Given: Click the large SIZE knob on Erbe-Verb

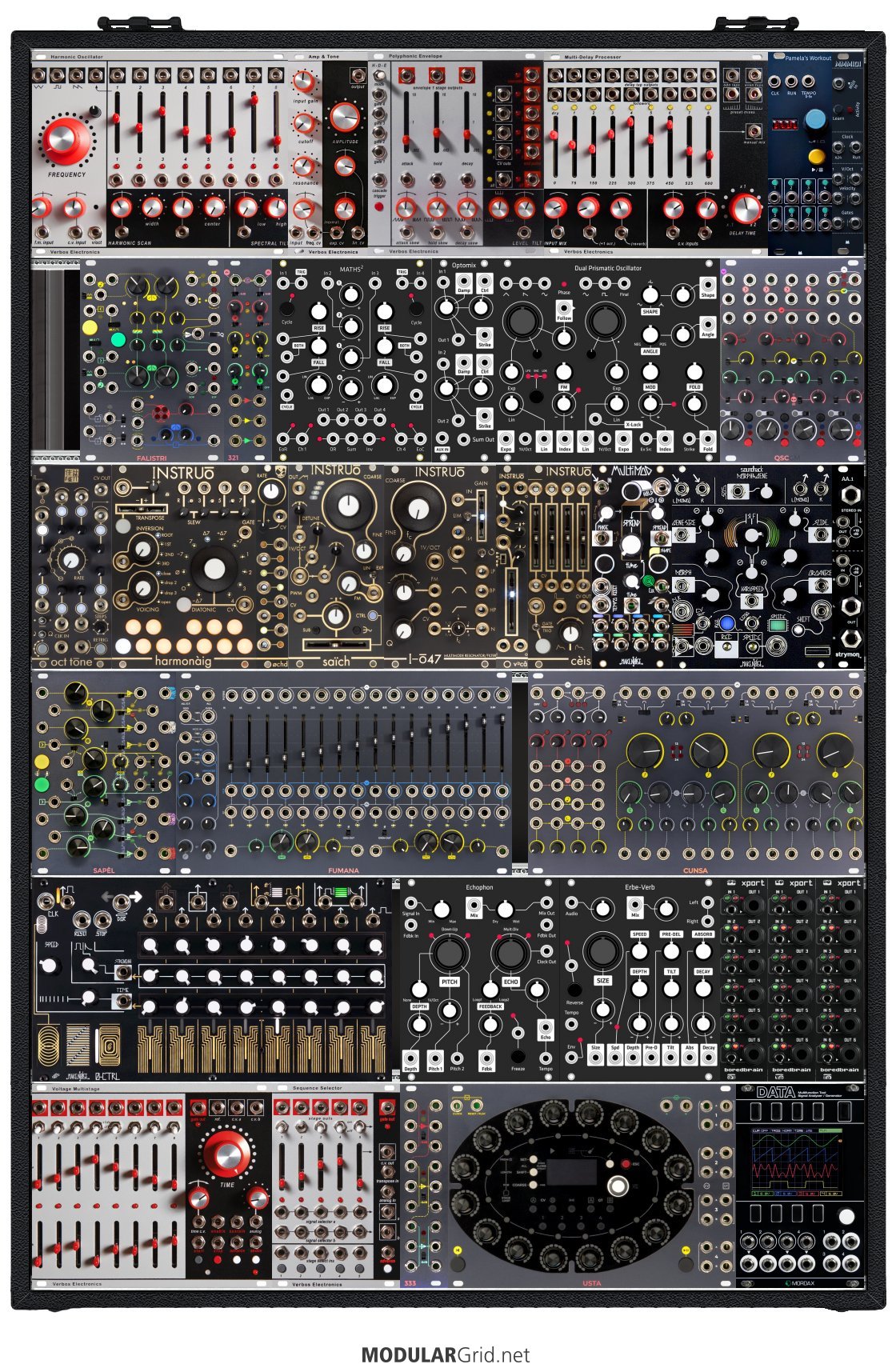Looking at the screenshot, I should (602, 951).
